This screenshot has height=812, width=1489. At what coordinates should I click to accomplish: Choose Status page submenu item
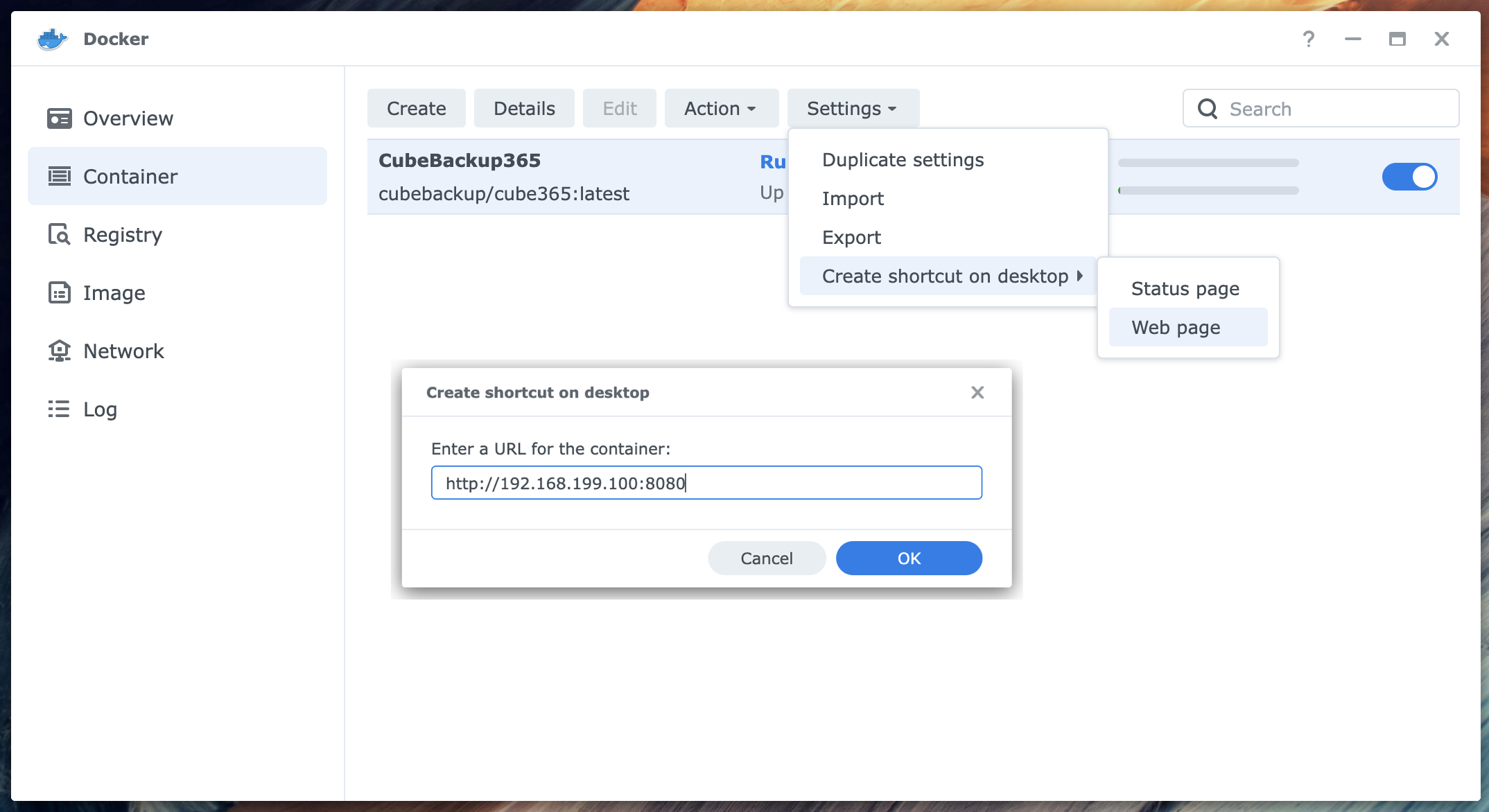point(1188,289)
